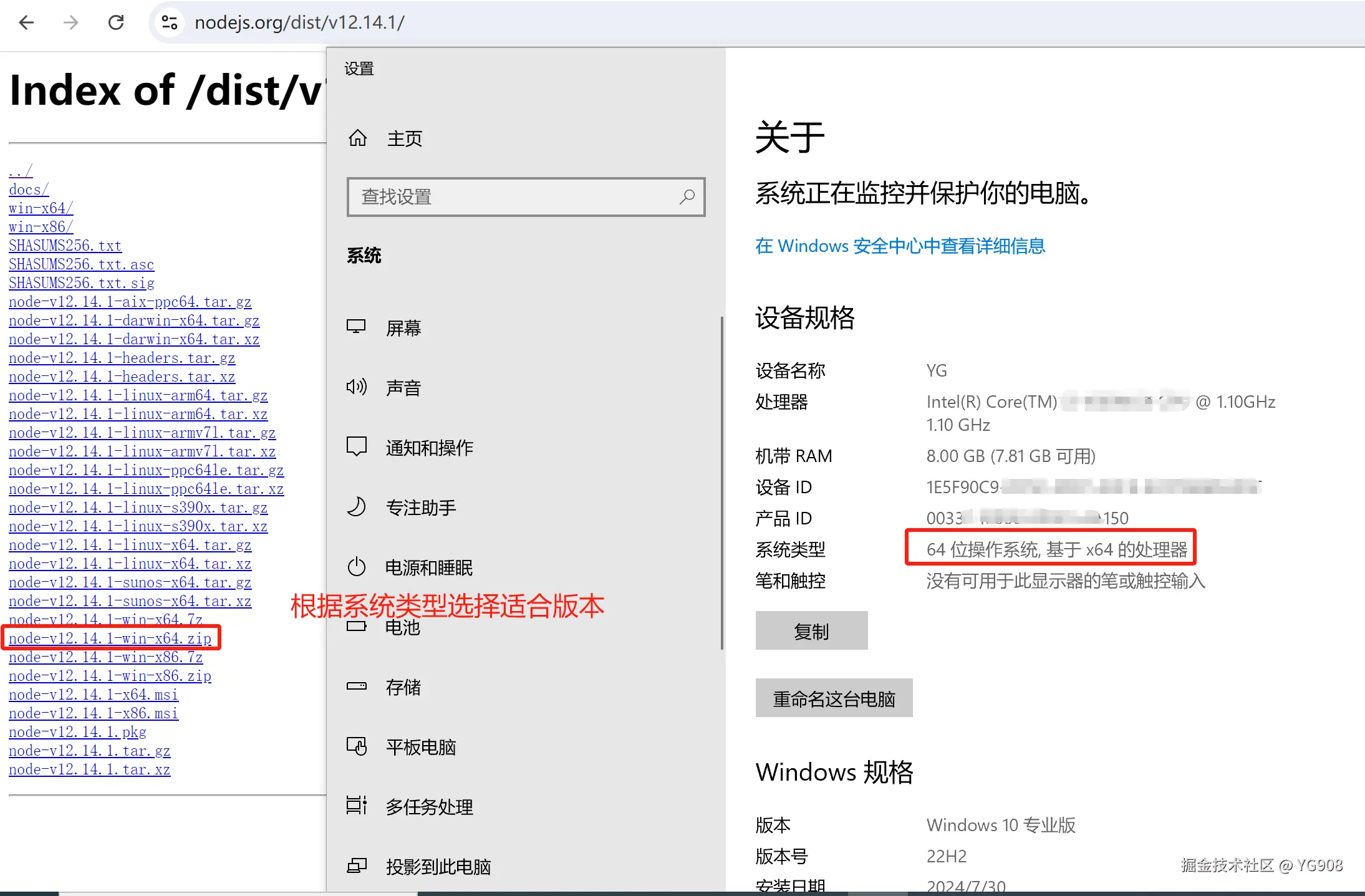Click the power icon for 电源和睡眠
Image resolution: width=1365 pixels, height=896 pixels.
[x=356, y=567]
